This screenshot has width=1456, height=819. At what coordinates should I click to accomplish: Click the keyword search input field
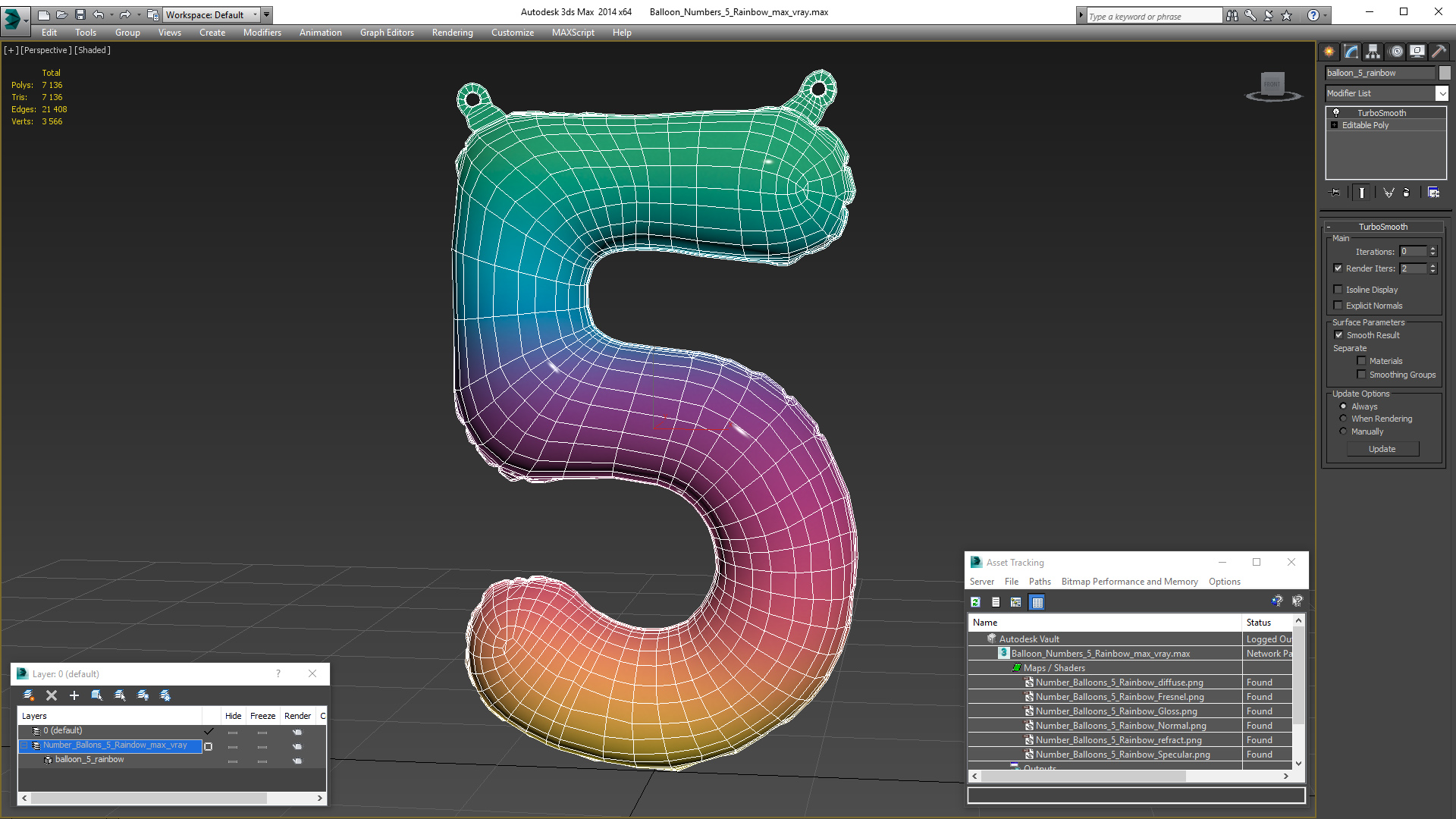pyautogui.click(x=1153, y=16)
